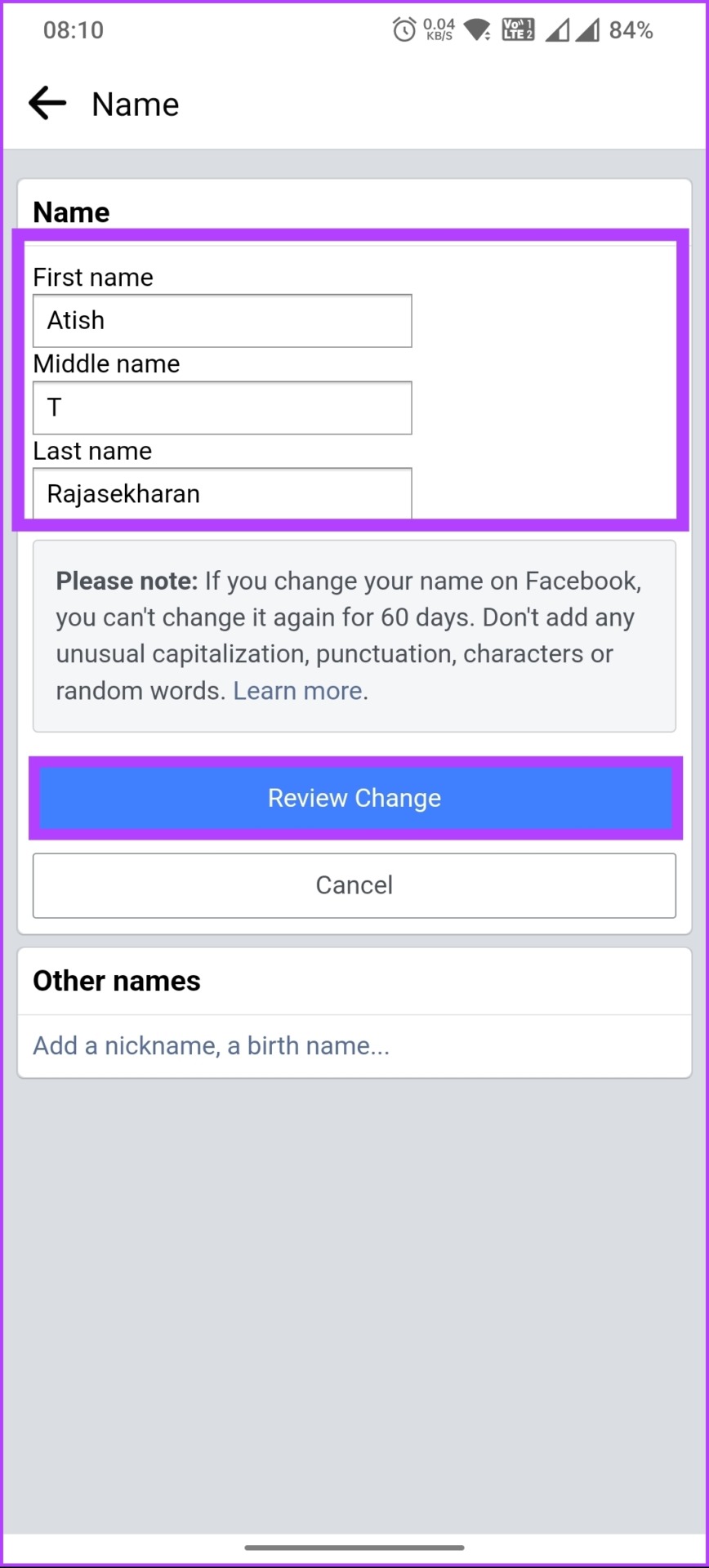709x1568 pixels.
Task: Tap the network speed KB/S indicator
Action: point(439,30)
